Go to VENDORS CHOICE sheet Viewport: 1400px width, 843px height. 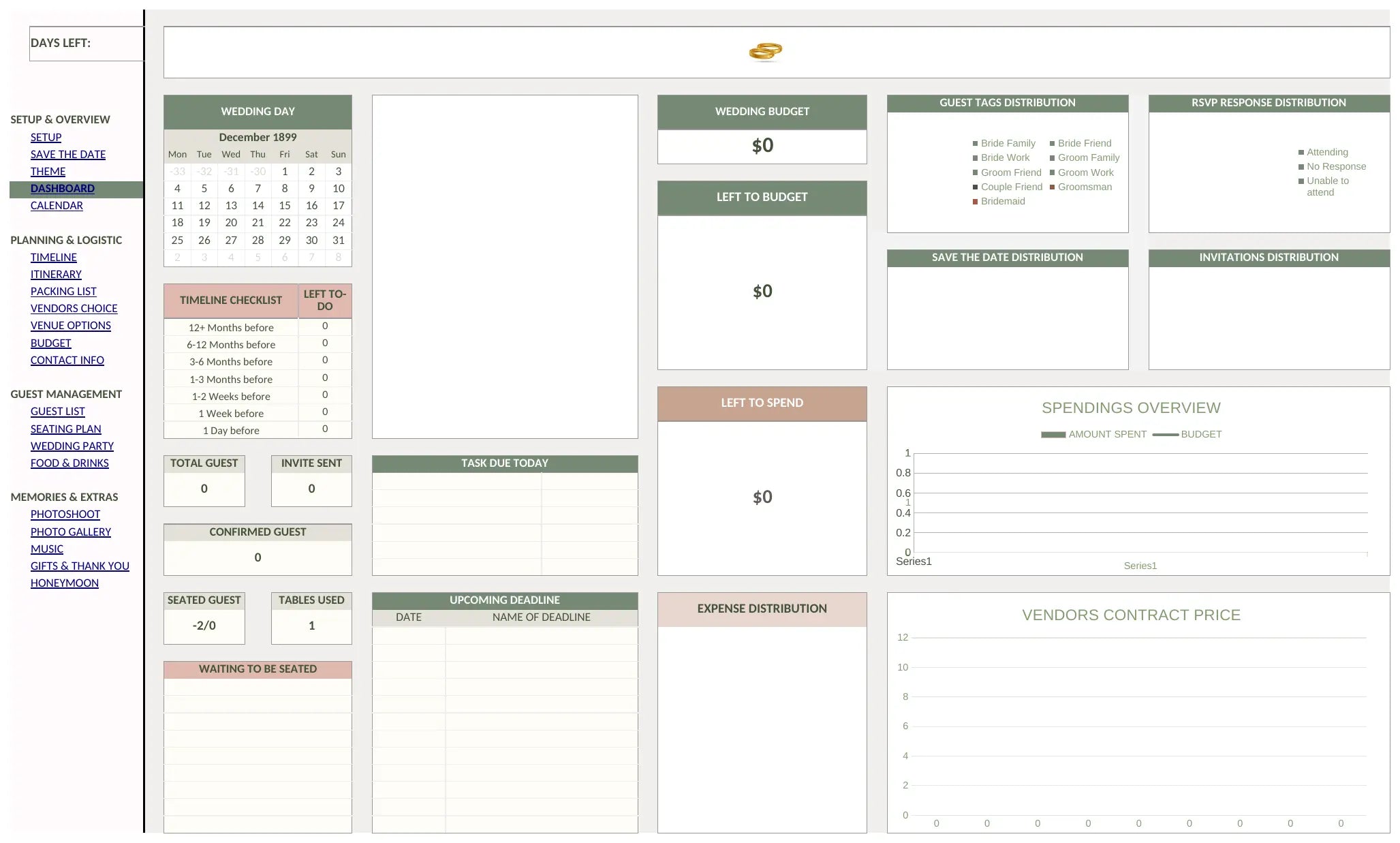pyautogui.click(x=74, y=308)
